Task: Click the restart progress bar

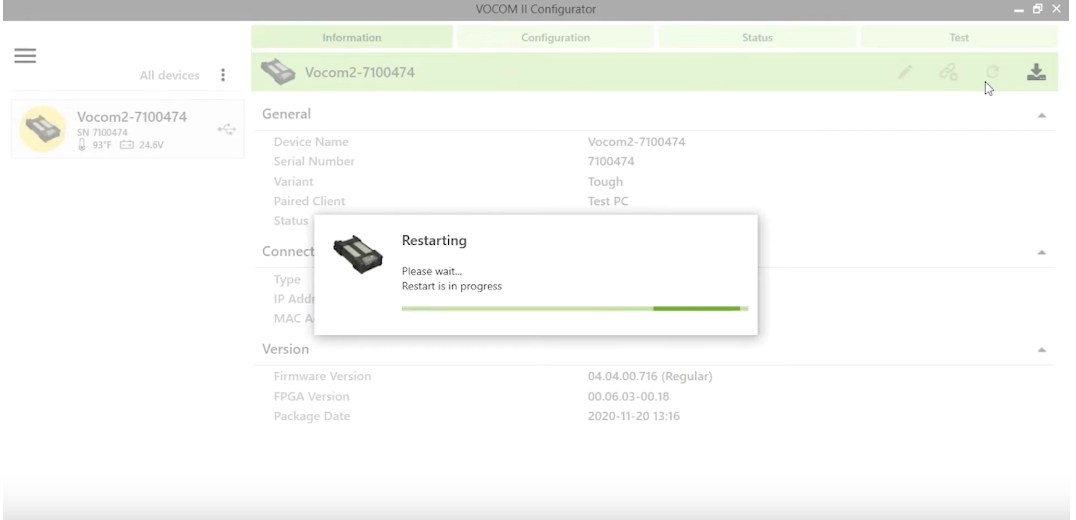Action: coord(574,309)
